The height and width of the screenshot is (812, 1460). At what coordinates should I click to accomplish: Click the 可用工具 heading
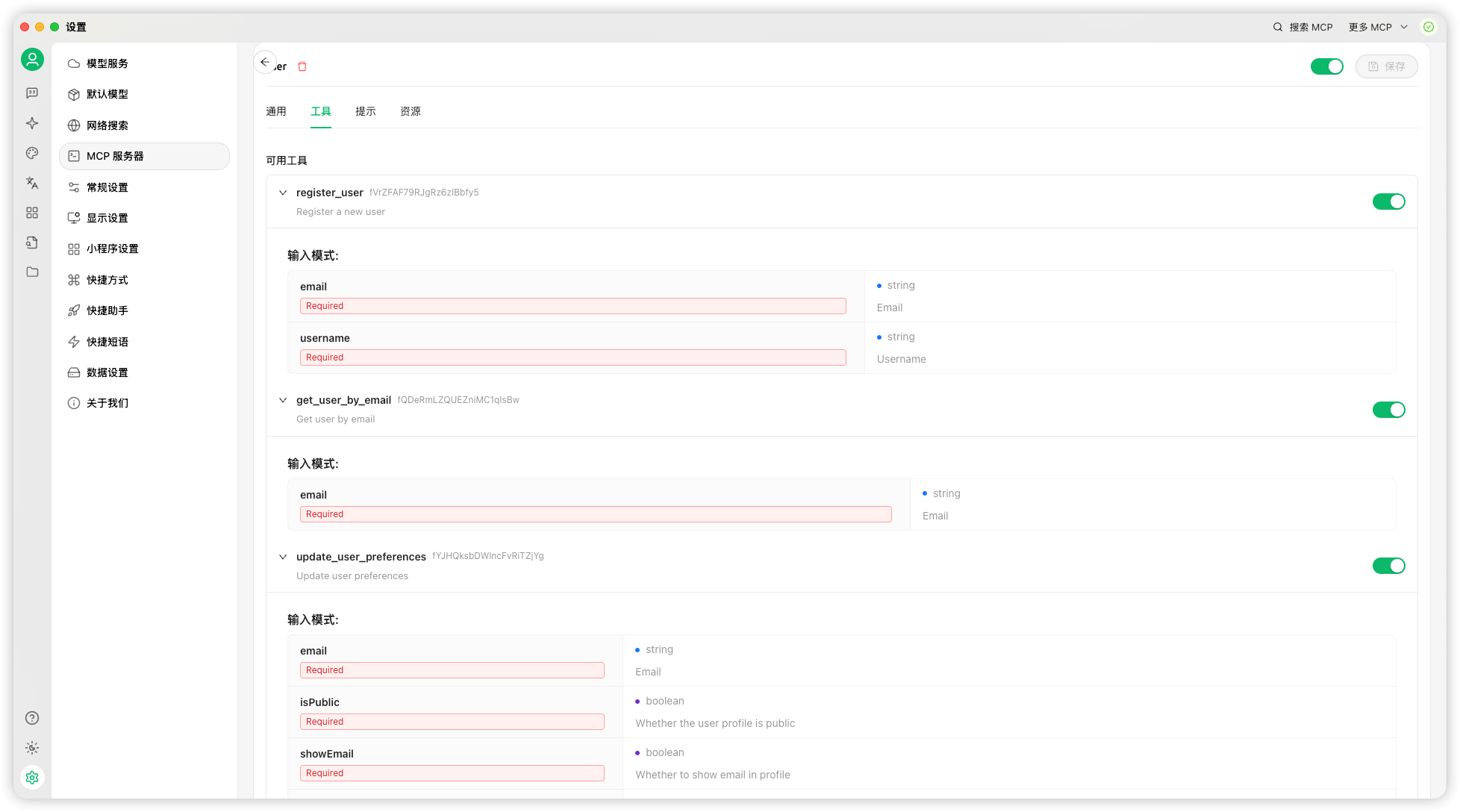pyautogui.click(x=287, y=160)
